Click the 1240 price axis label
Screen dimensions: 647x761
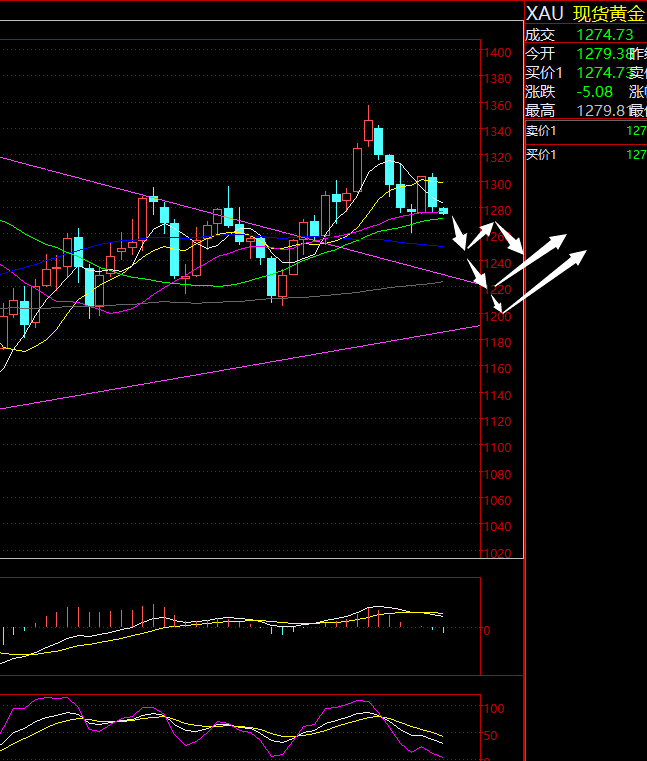tap(498, 264)
